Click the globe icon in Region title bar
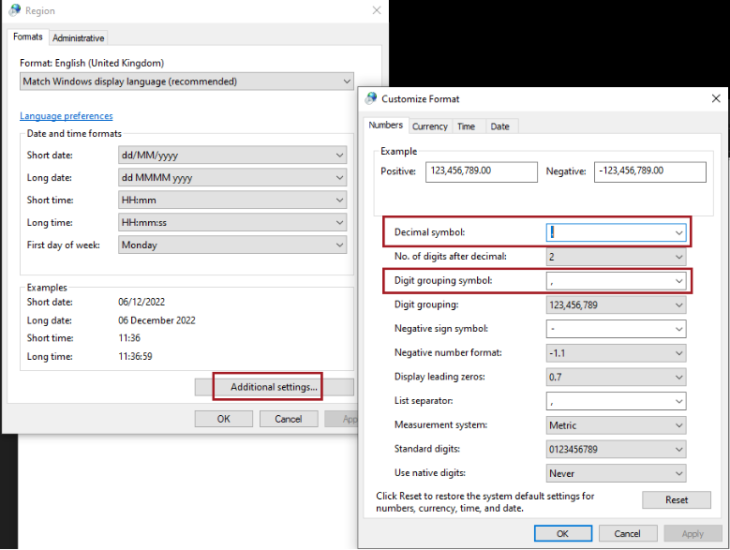The image size is (730, 550). click(14, 11)
